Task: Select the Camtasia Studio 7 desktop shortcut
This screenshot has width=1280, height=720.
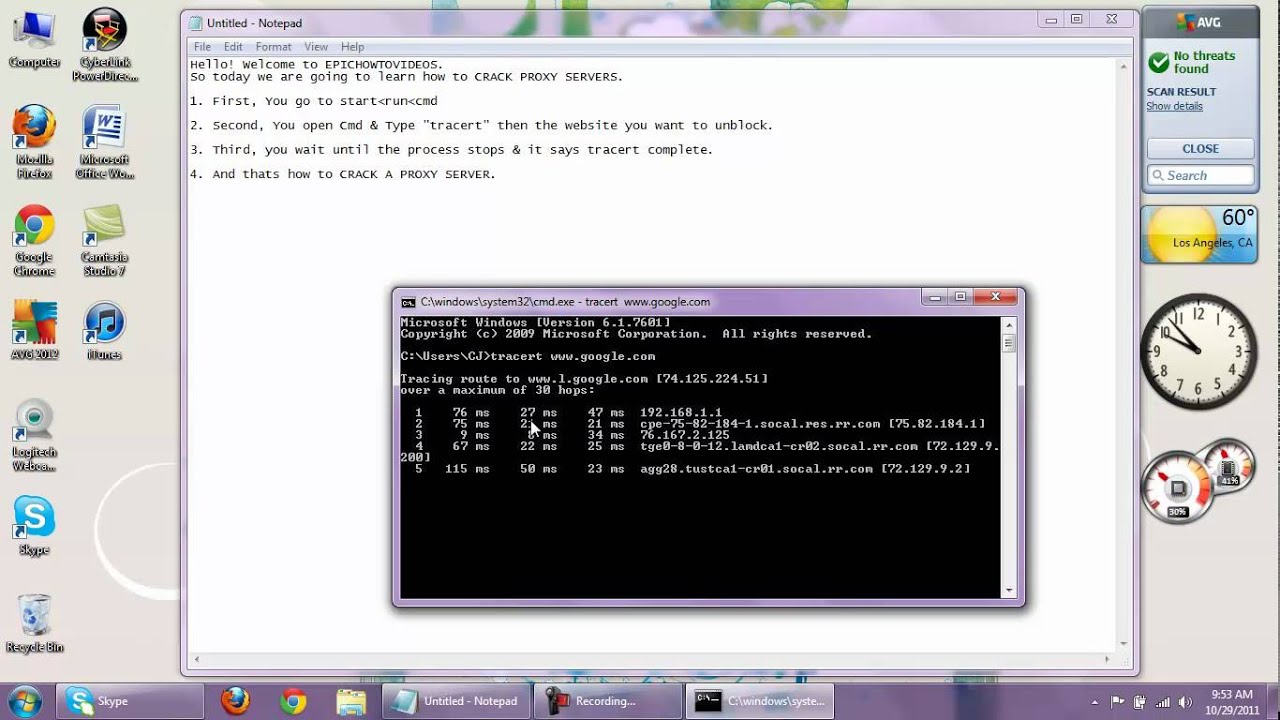Action: click(105, 241)
